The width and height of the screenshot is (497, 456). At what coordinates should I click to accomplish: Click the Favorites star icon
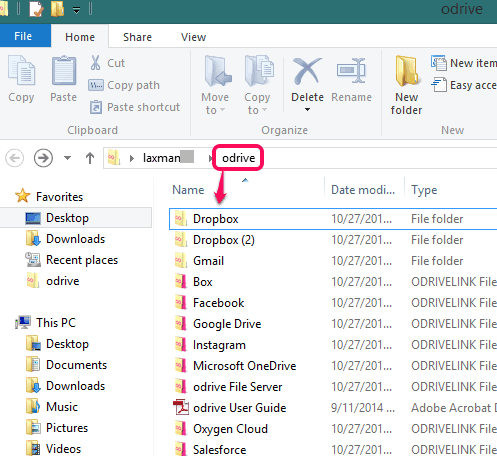click(22, 196)
